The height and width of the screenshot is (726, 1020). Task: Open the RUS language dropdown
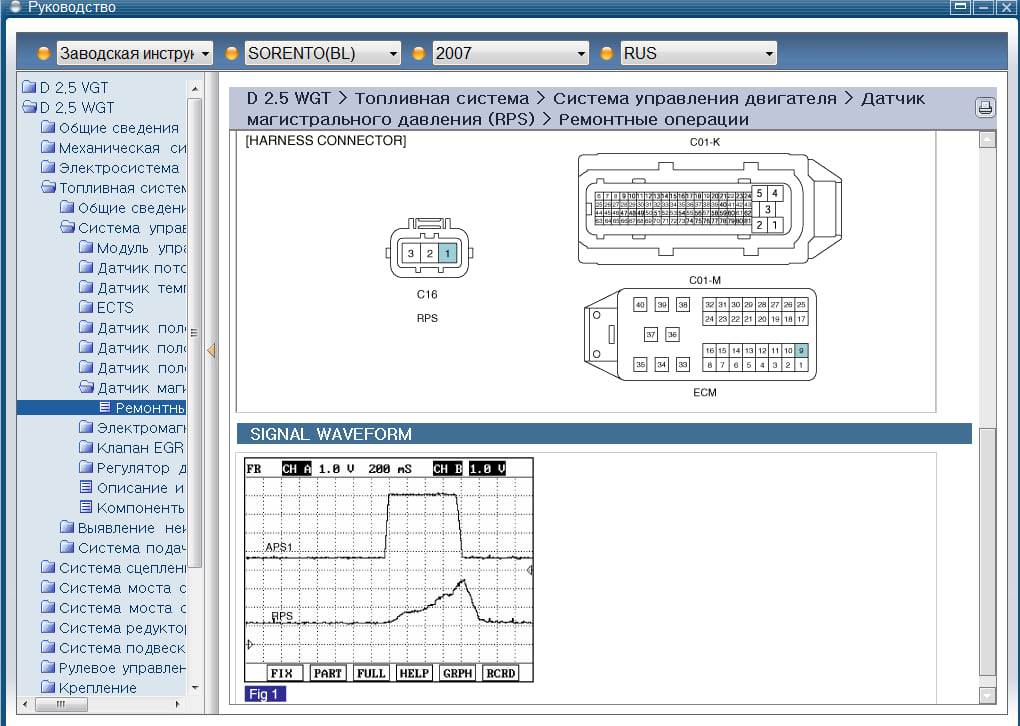coord(698,53)
